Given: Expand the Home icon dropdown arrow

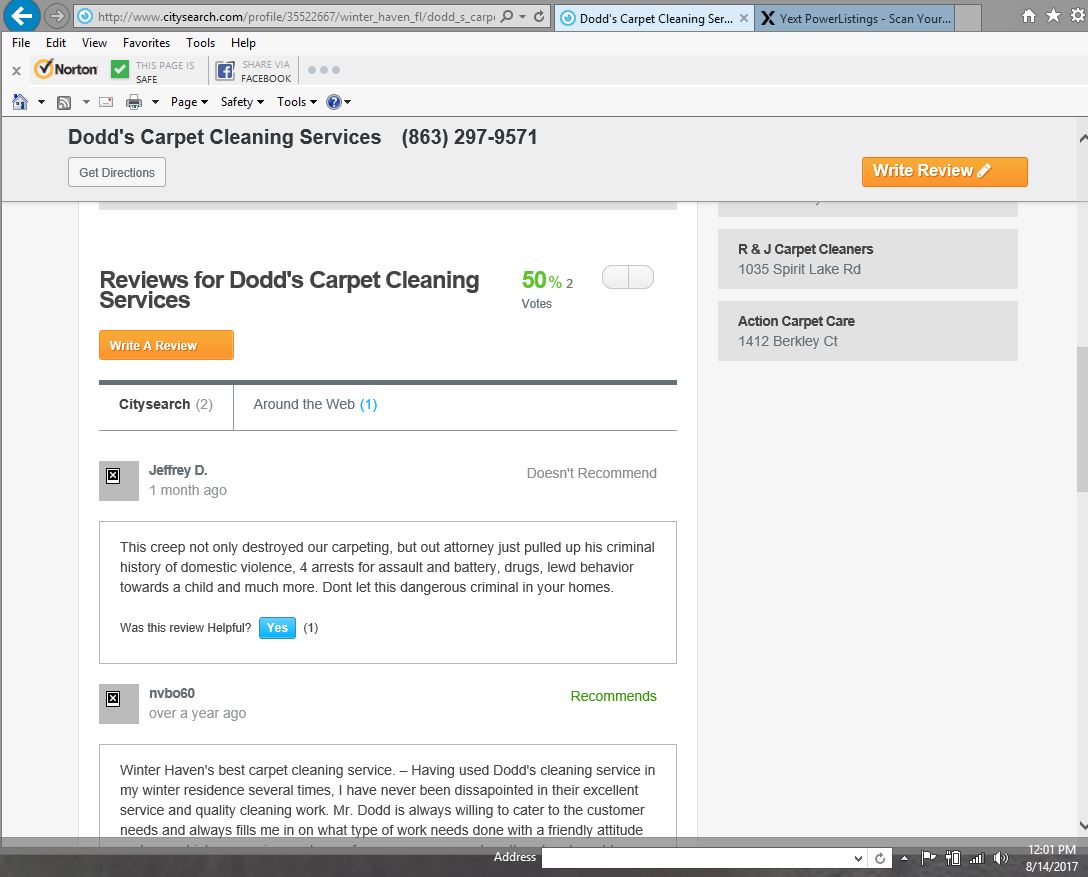Looking at the screenshot, I should [41, 102].
